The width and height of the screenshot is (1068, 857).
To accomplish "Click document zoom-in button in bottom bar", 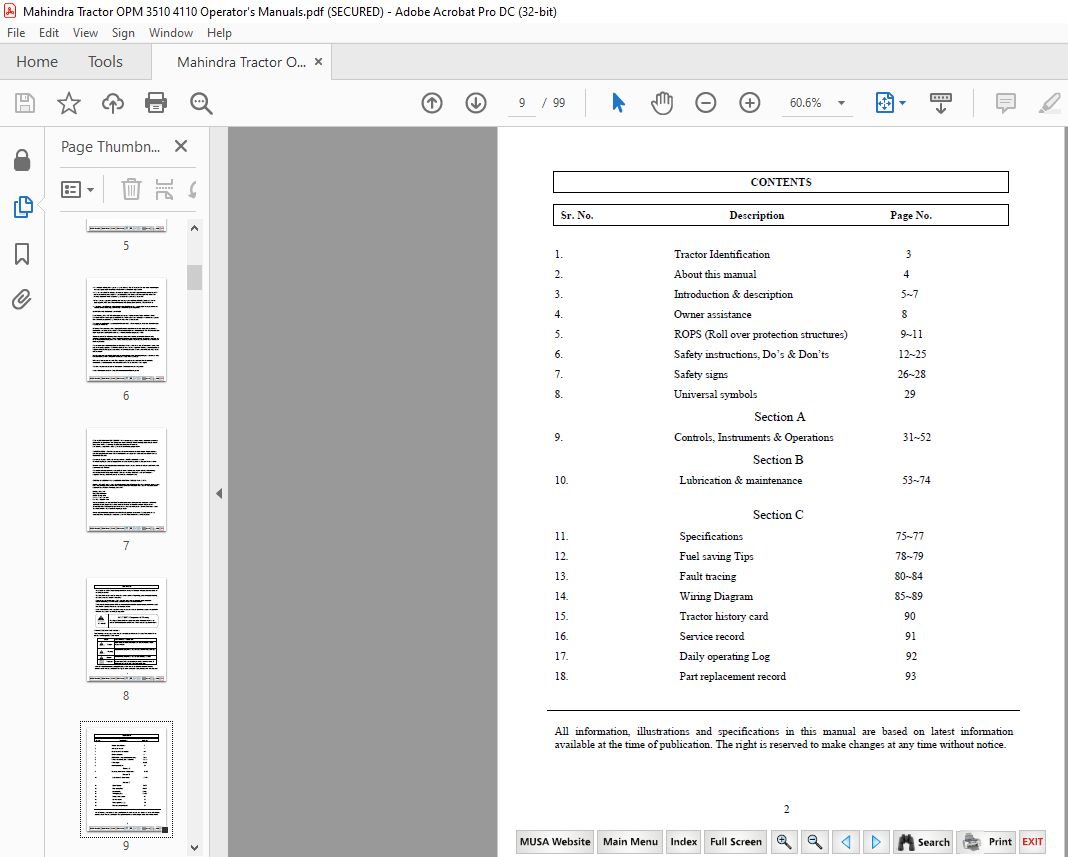I will coord(783,841).
